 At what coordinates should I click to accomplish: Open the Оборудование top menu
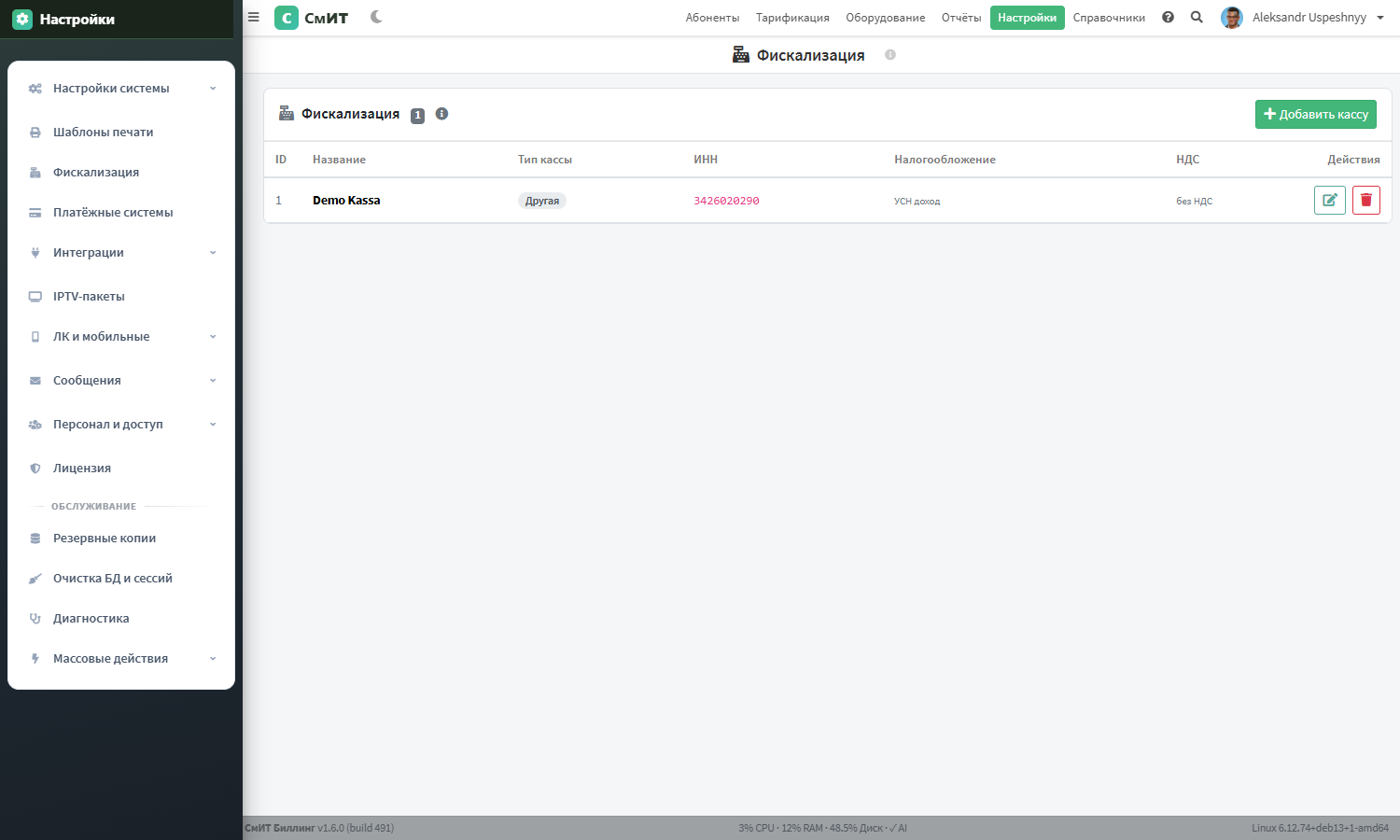886,18
